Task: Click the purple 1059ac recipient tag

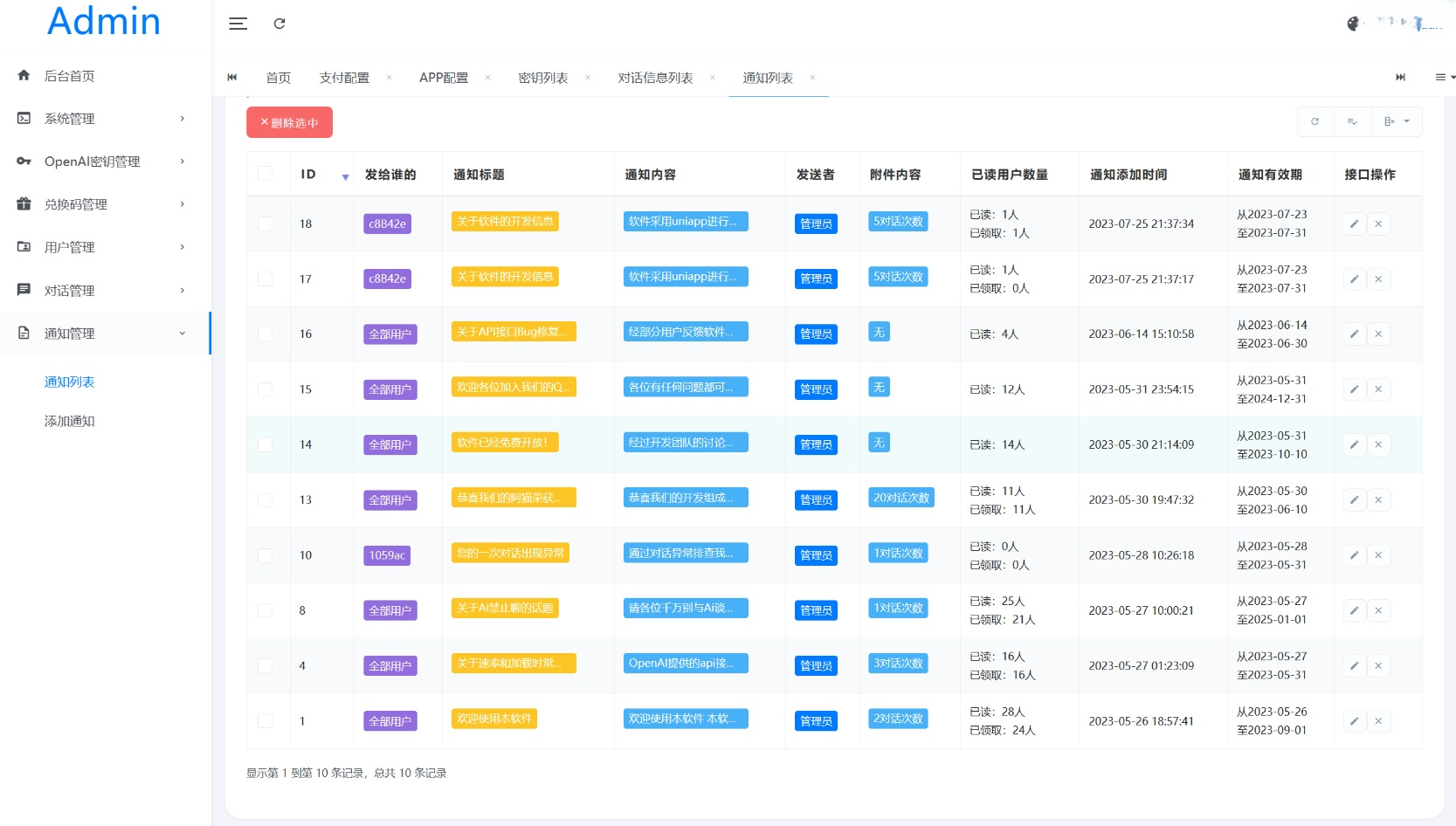Action: pyautogui.click(x=387, y=555)
